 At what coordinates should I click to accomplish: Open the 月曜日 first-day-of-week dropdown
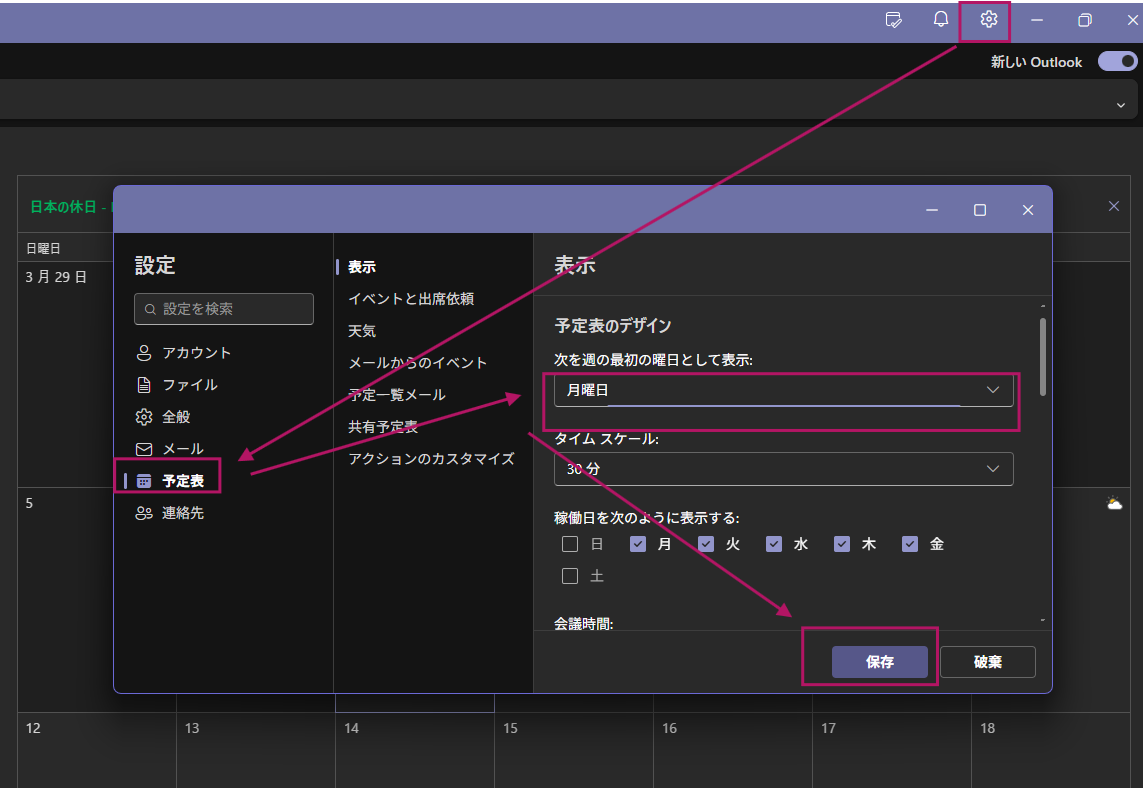click(784, 390)
